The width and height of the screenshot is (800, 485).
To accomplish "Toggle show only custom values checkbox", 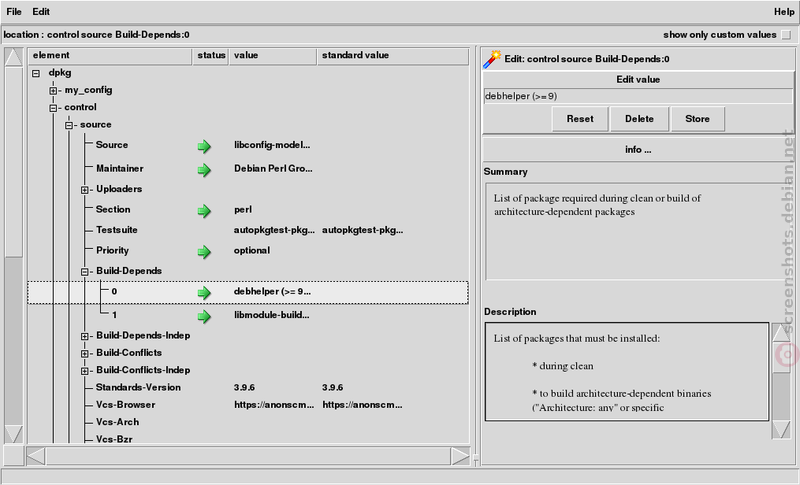I will (x=786, y=35).
